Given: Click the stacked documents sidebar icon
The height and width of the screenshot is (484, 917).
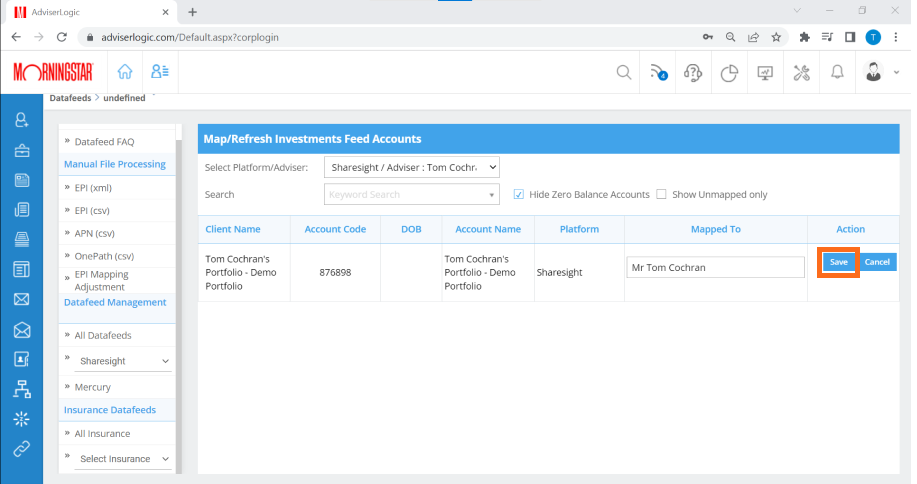Looking at the screenshot, I should click(x=22, y=209).
